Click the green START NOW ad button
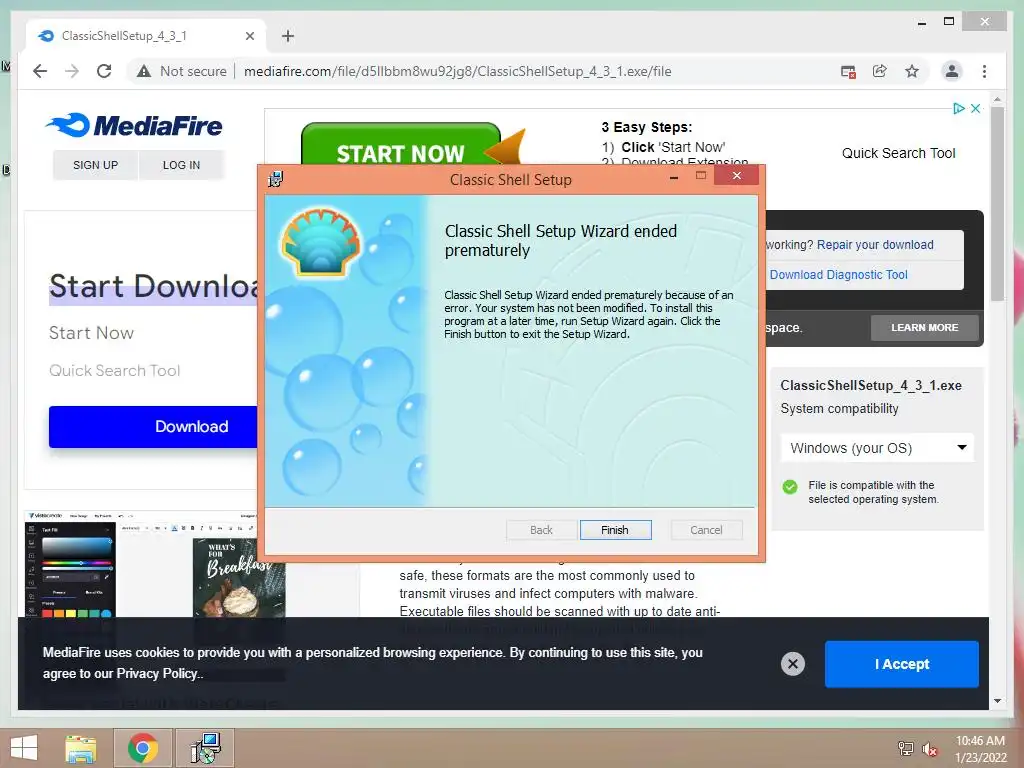The height and width of the screenshot is (768, 1024). [400, 145]
